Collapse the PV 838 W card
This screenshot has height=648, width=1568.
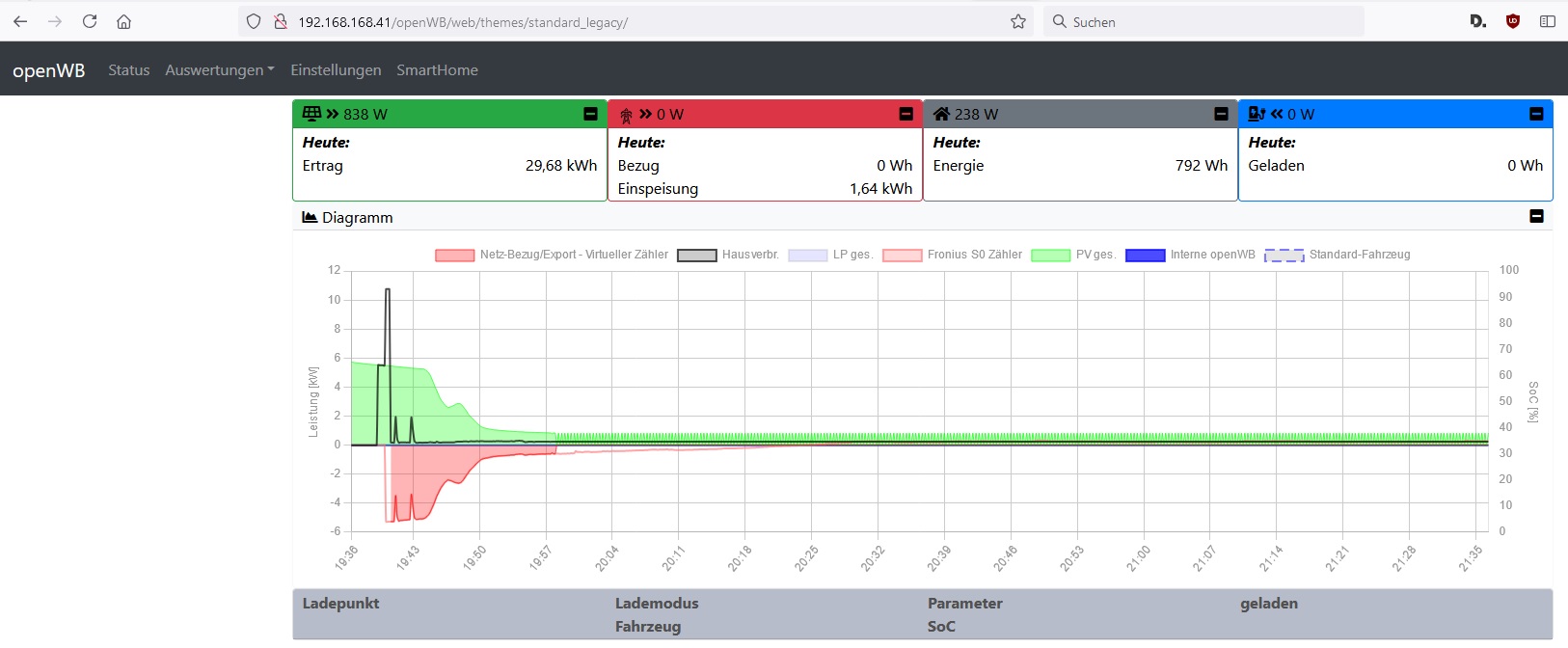pyautogui.click(x=591, y=114)
